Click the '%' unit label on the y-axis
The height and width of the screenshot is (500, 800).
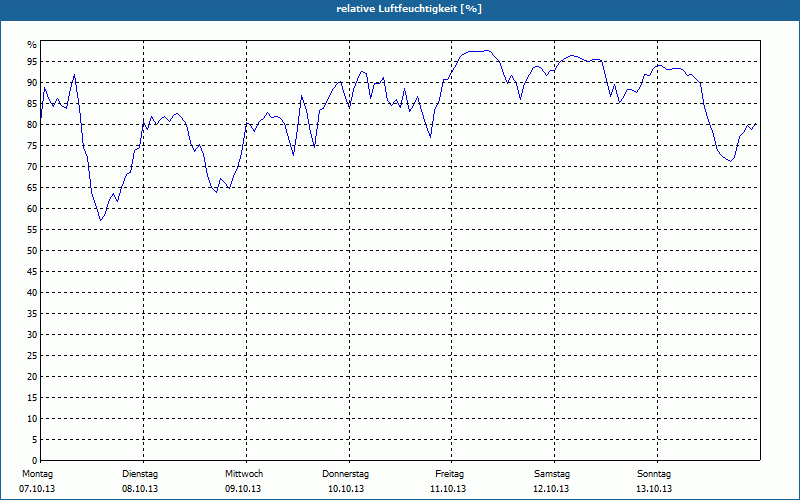pyautogui.click(x=32, y=45)
